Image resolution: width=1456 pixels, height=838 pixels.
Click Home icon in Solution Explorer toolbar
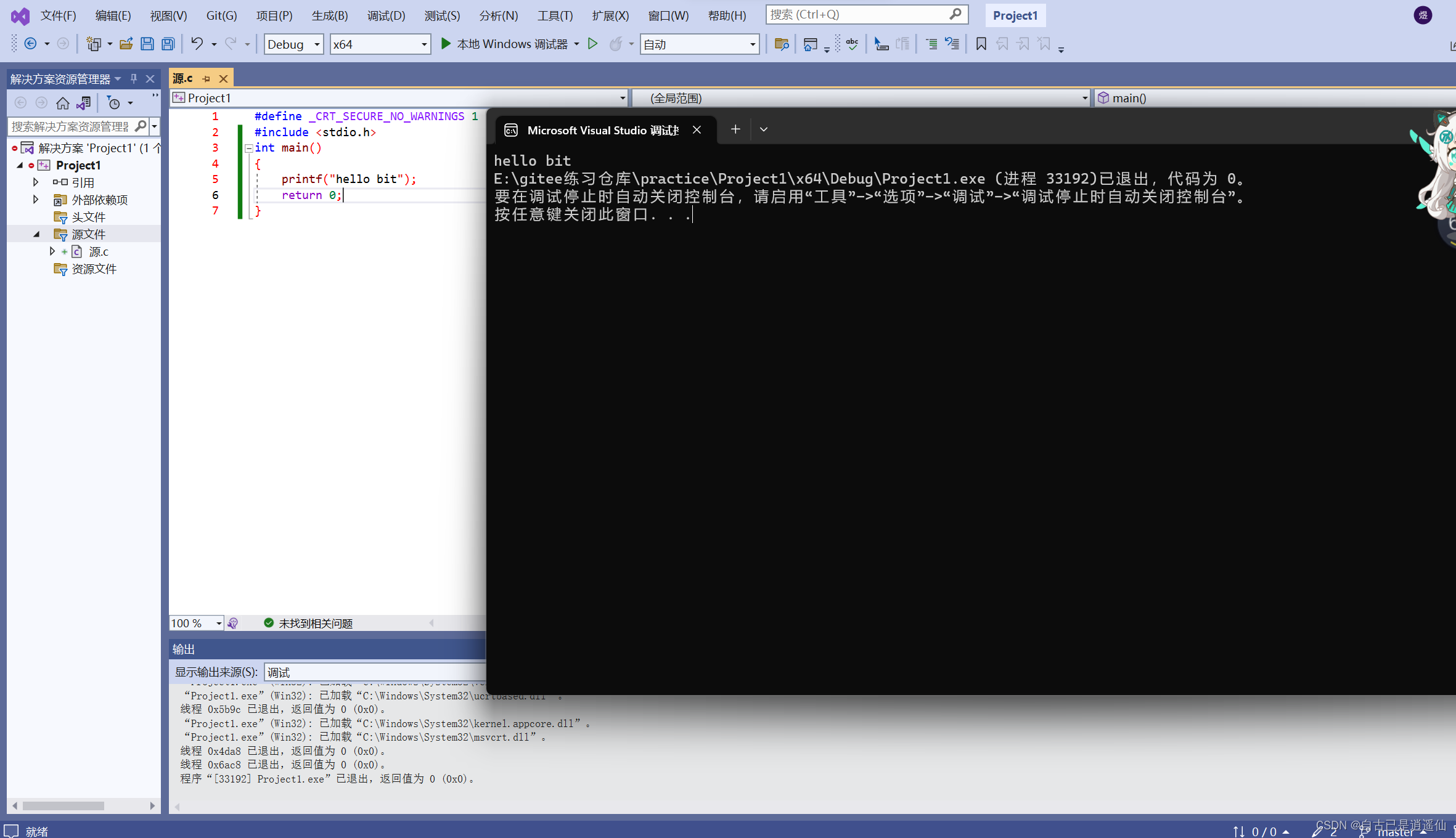coord(63,103)
